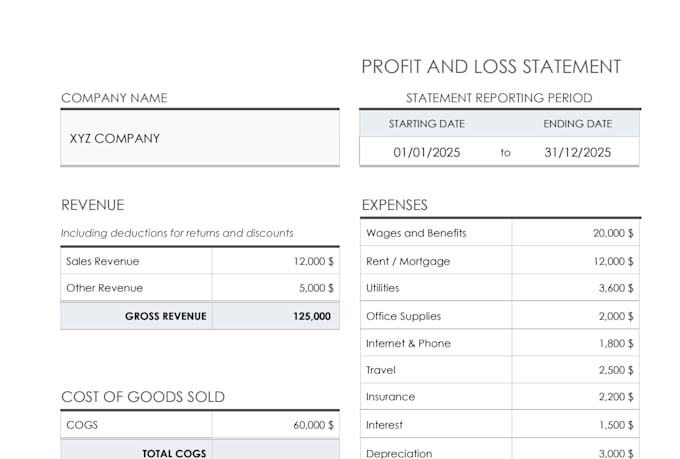
Task: Click the STATEMENT REPORTING PERIOD heading
Action: coord(499,98)
